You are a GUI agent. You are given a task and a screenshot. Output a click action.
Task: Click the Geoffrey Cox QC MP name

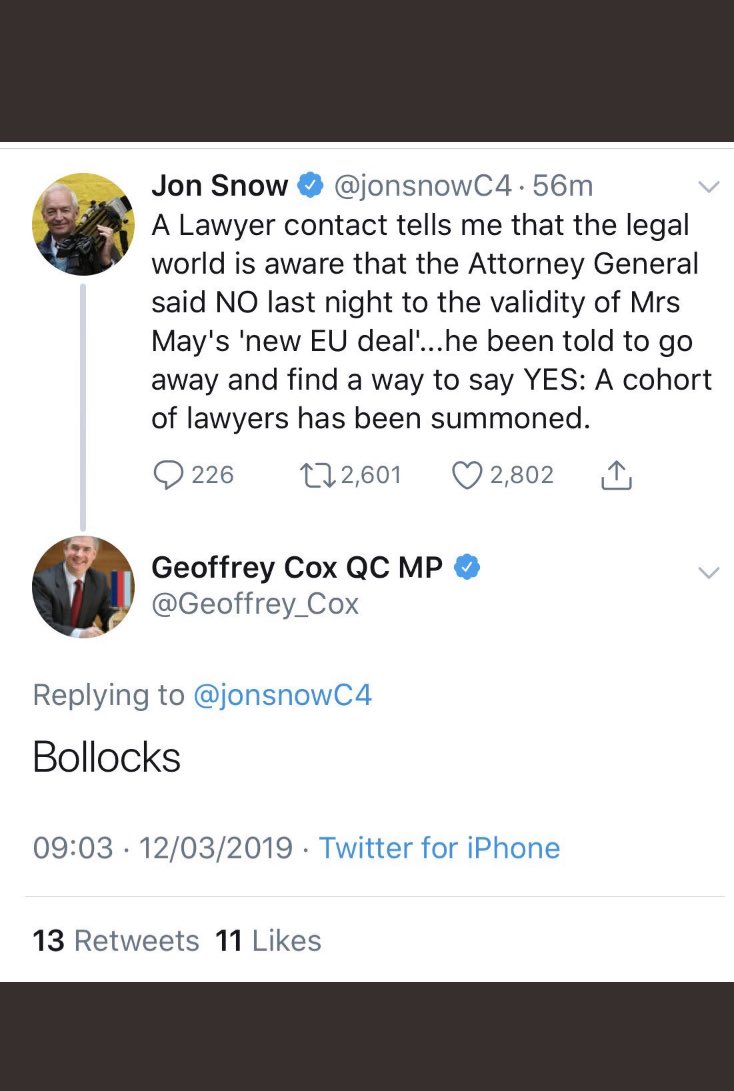[x=297, y=567]
